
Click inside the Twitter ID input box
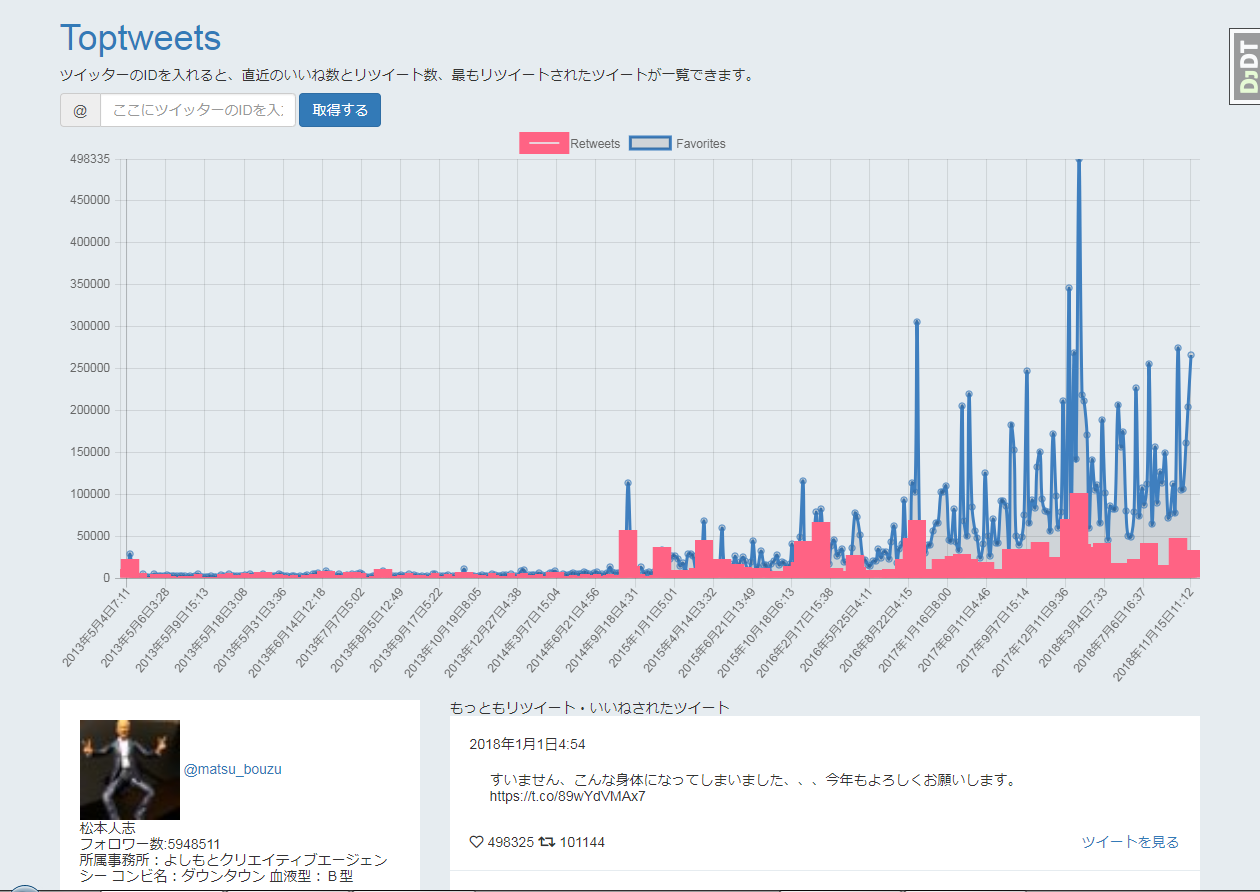coord(196,111)
